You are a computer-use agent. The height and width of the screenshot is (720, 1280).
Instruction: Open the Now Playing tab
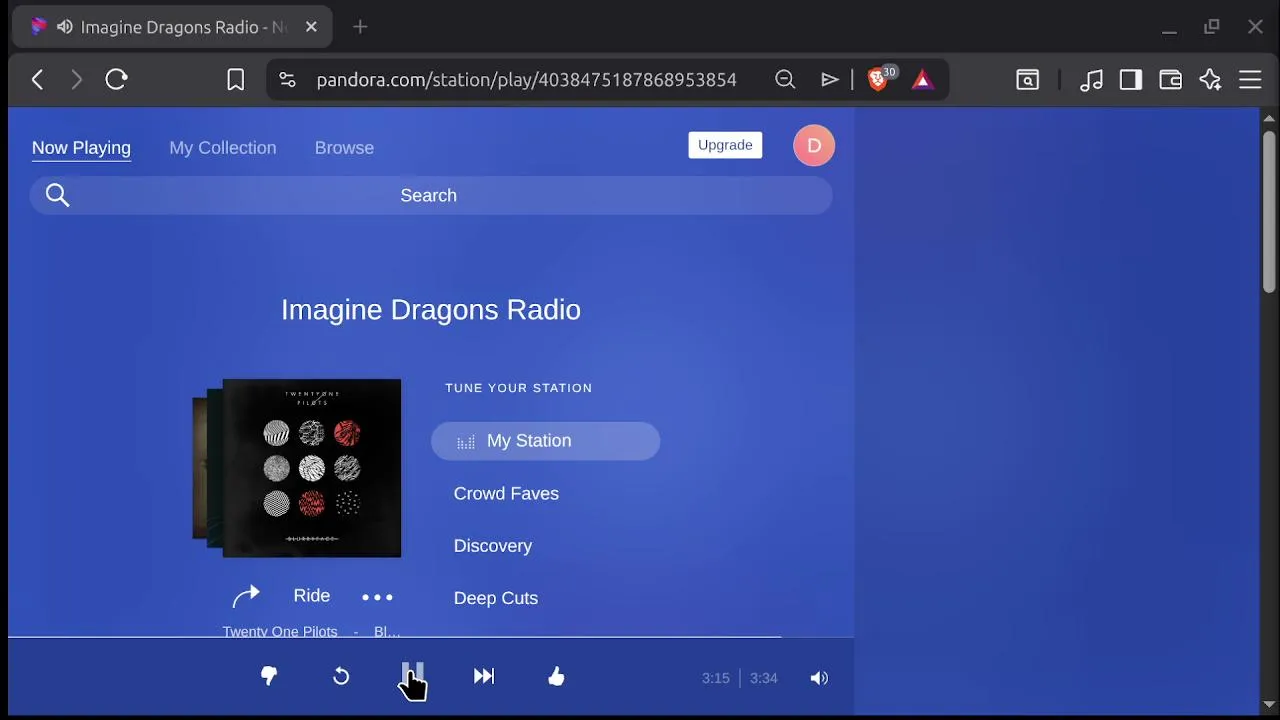[x=81, y=148]
